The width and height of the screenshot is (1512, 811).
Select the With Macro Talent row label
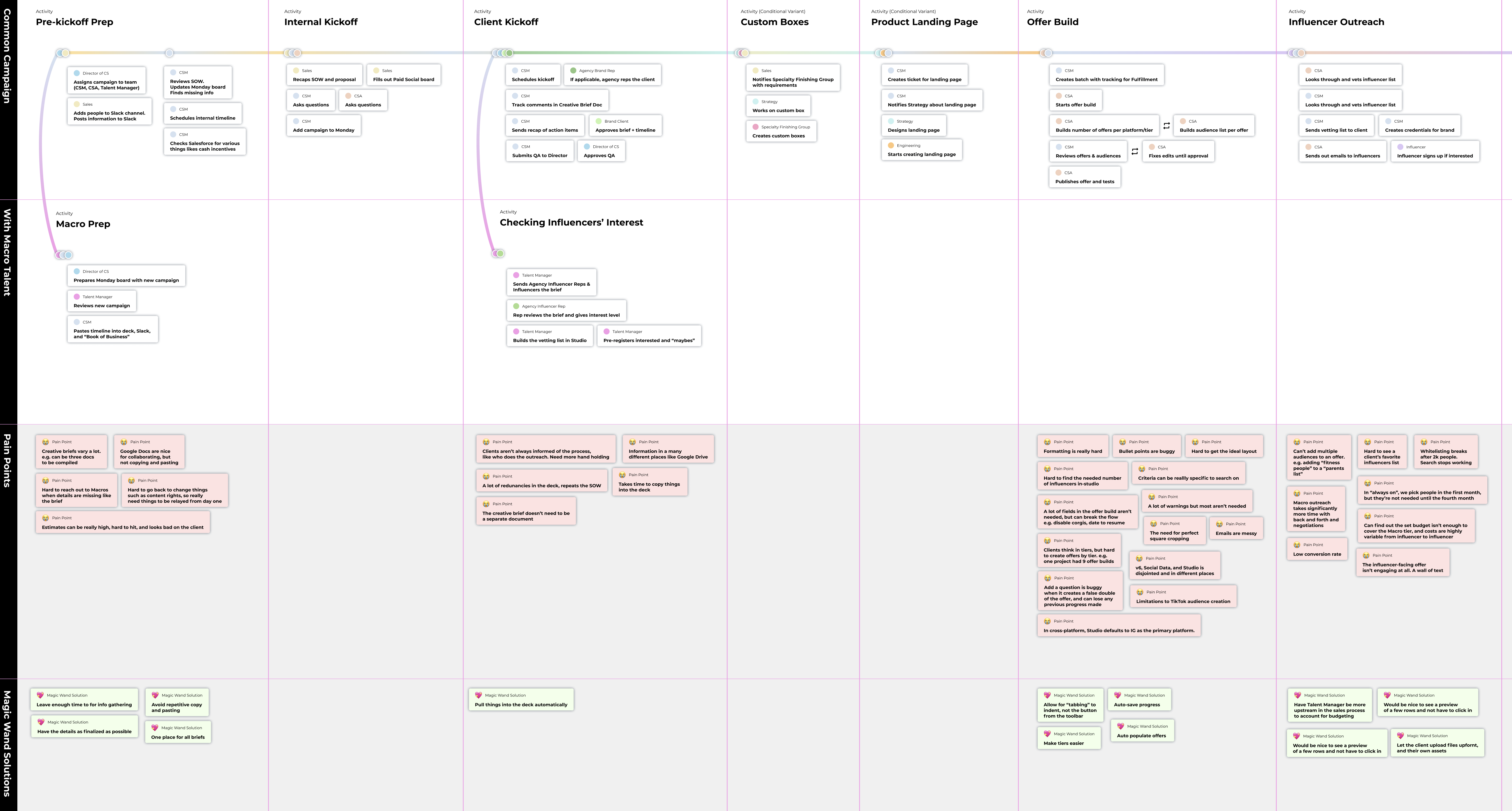[x=8, y=252]
